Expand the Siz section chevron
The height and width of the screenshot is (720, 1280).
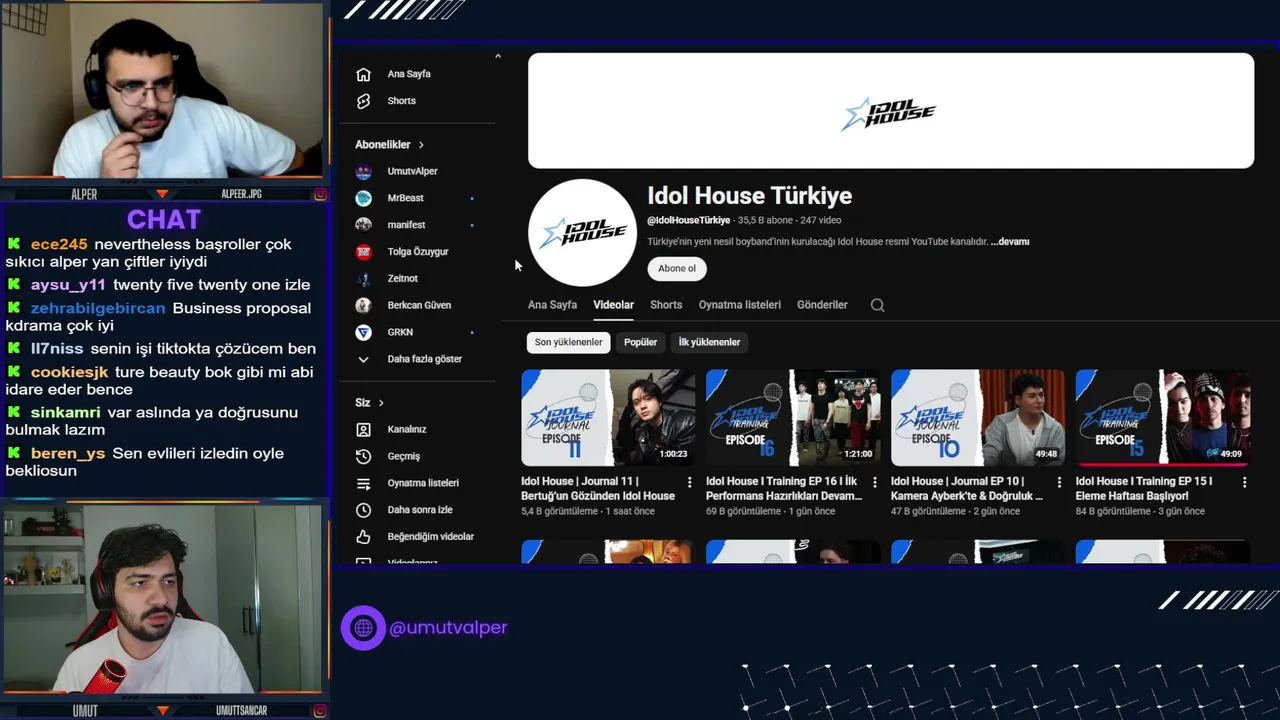[x=381, y=403]
